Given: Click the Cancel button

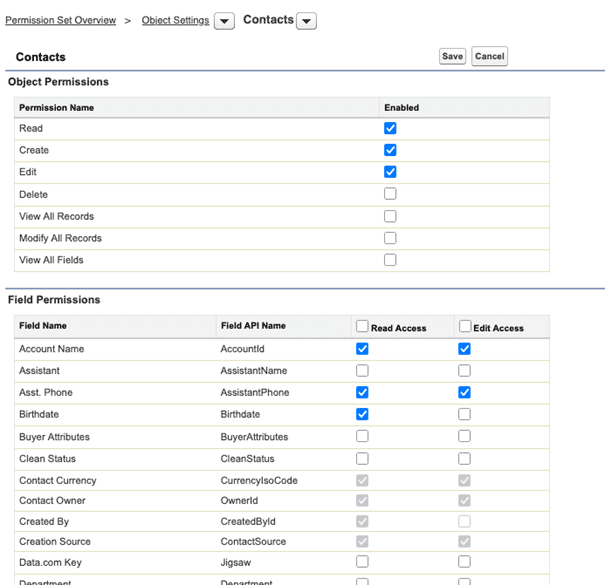Looking at the screenshot, I should coord(489,57).
